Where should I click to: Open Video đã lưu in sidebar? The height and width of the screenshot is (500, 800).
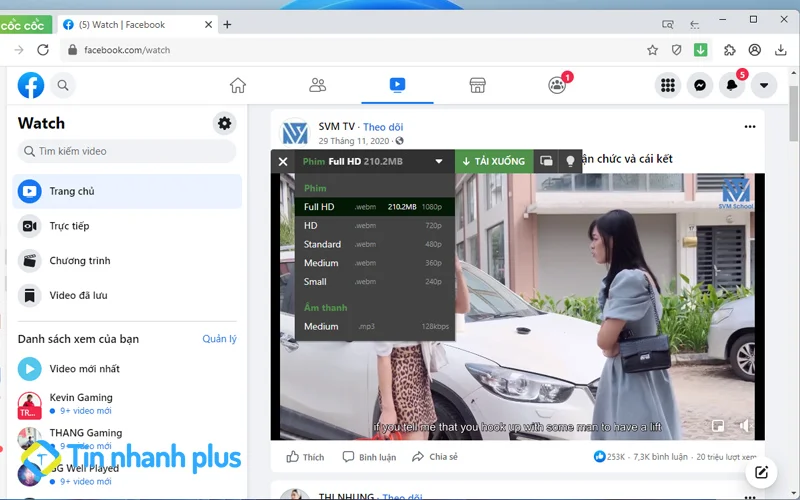point(127,295)
